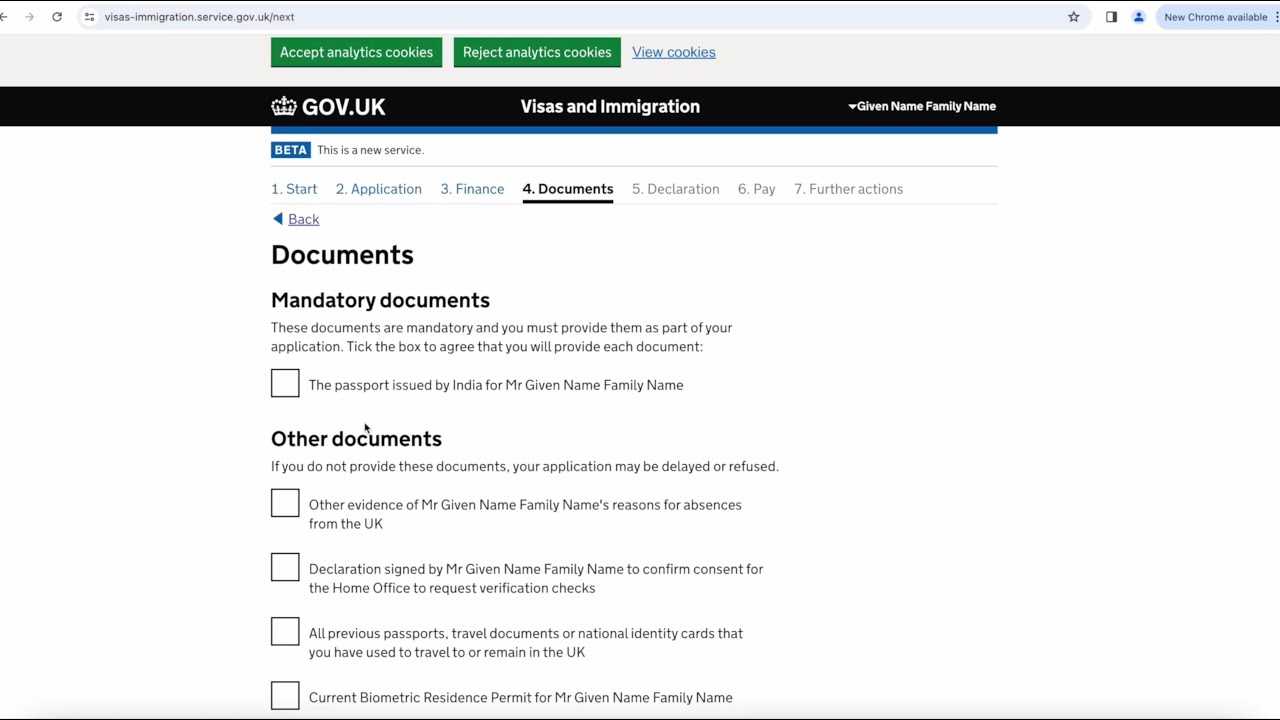The width and height of the screenshot is (1280, 720).
Task: Expand the Given Name Family Name account dropdown
Action: tap(922, 106)
